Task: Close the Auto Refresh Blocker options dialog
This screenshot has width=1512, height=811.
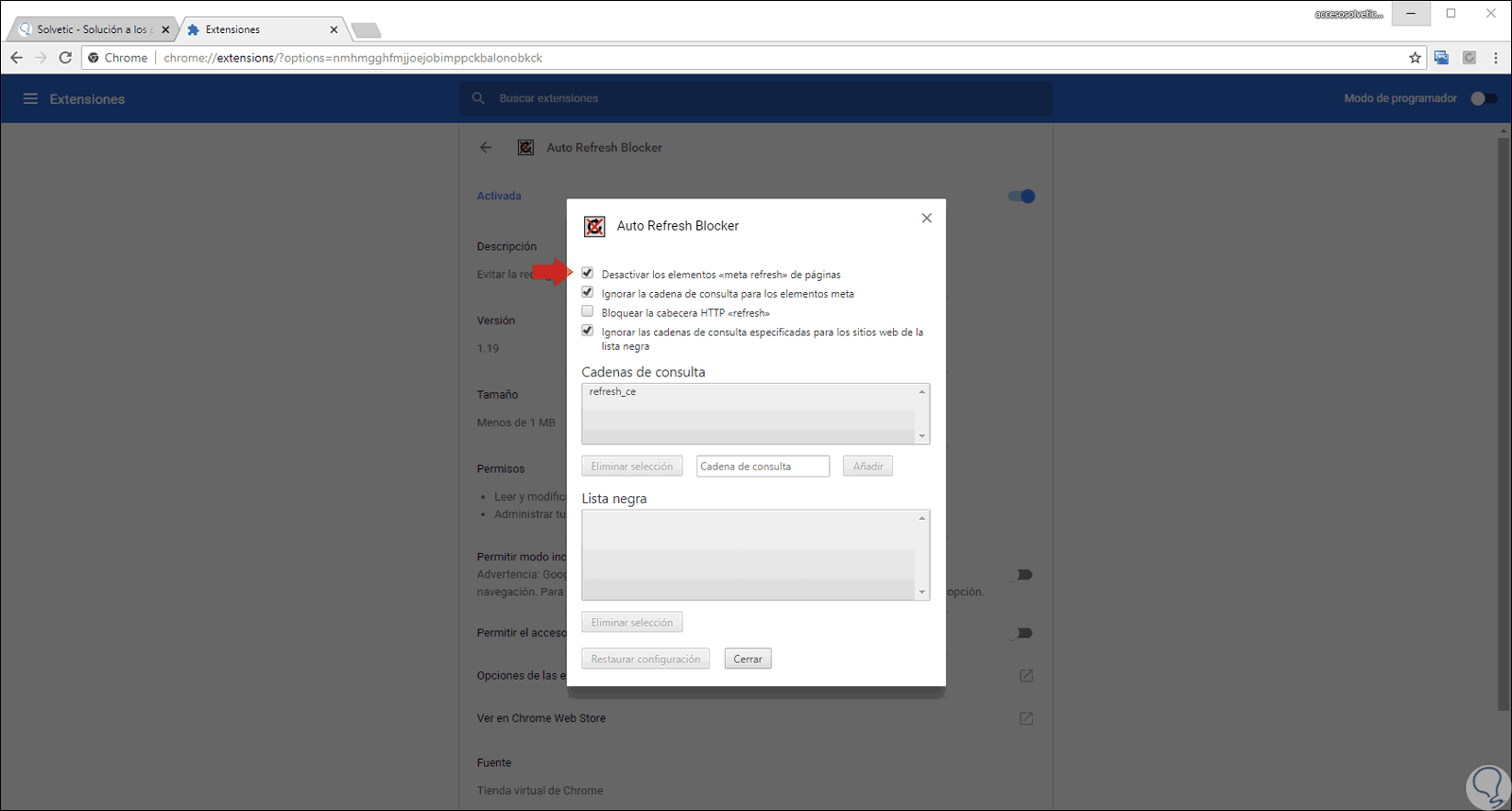Action: (927, 218)
